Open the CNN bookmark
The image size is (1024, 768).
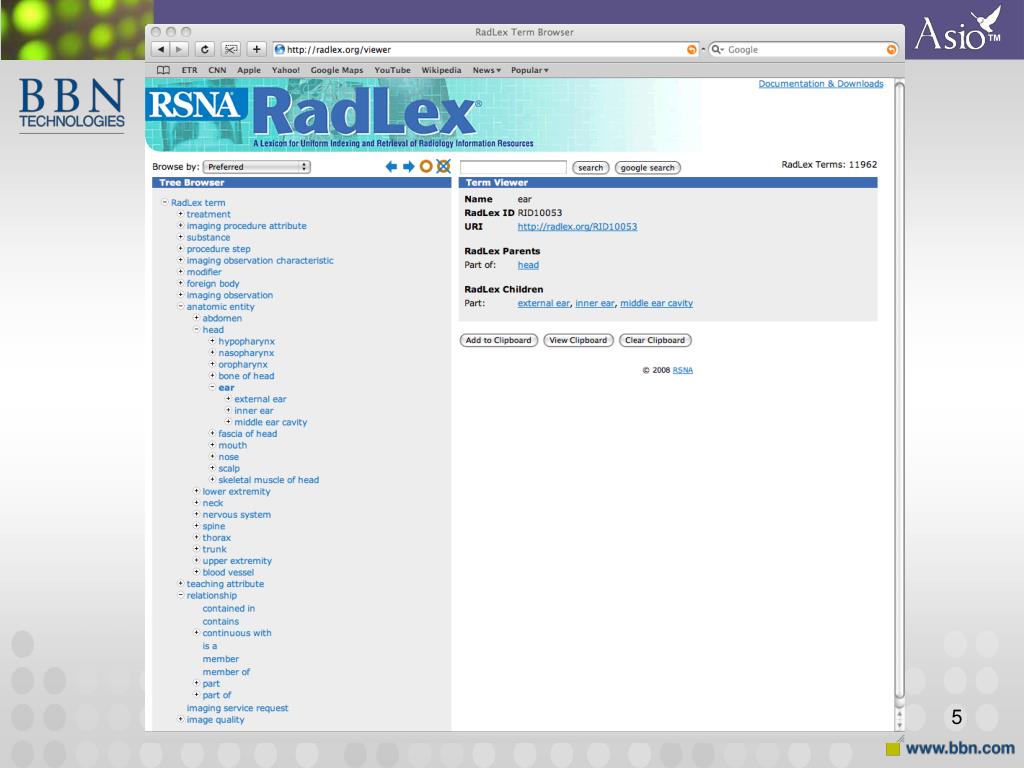[217, 70]
